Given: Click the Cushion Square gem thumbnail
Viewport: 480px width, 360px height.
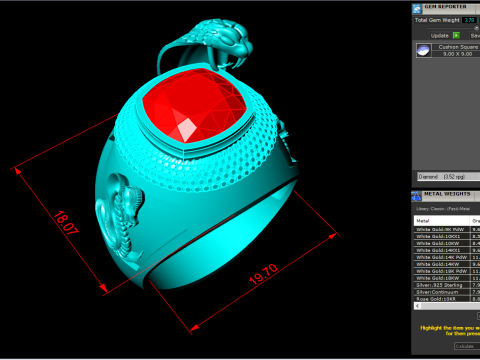Looking at the screenshot, I should (x=423, y=51).
